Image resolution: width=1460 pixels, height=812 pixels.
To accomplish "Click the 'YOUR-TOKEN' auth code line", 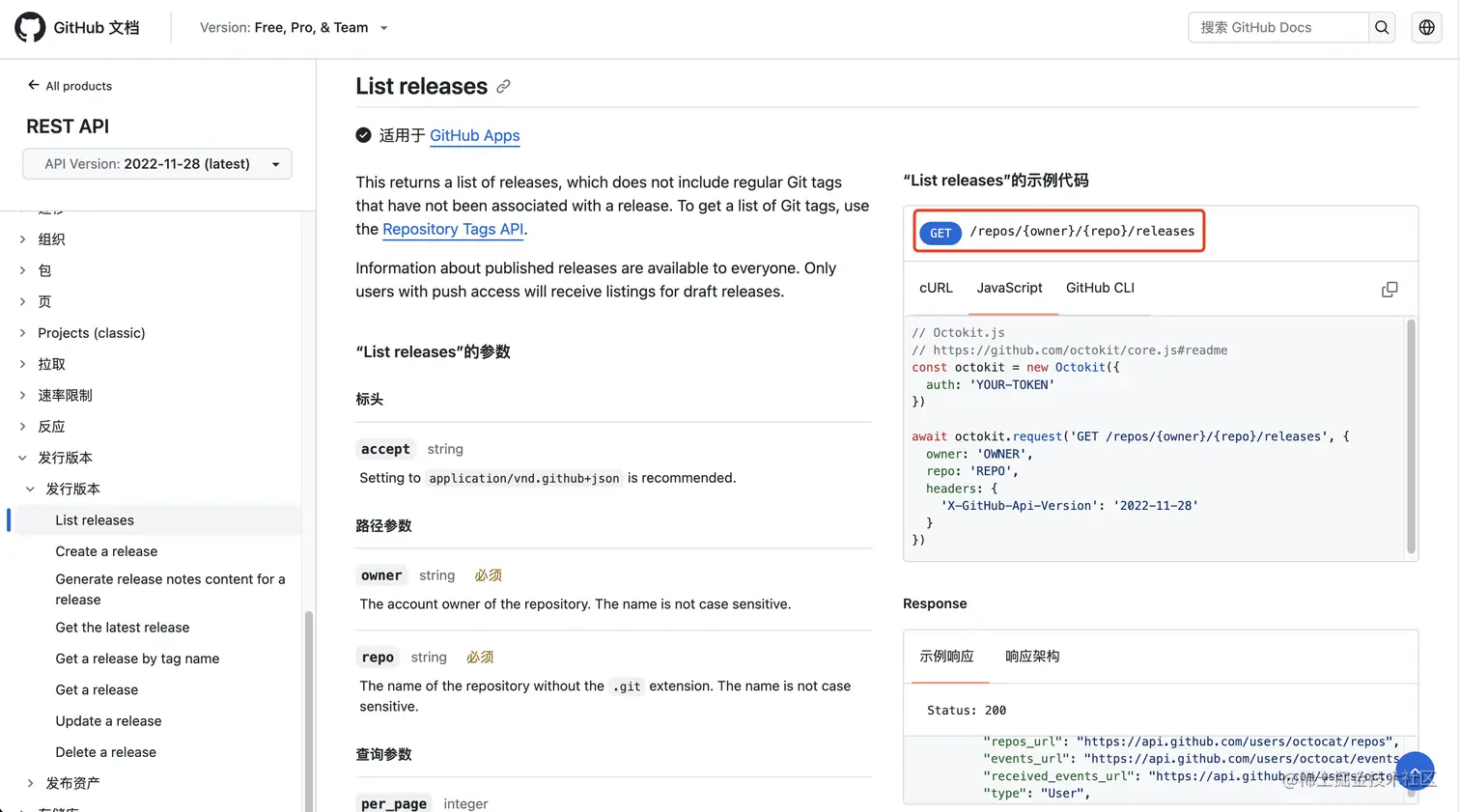I will click(990, 384).
